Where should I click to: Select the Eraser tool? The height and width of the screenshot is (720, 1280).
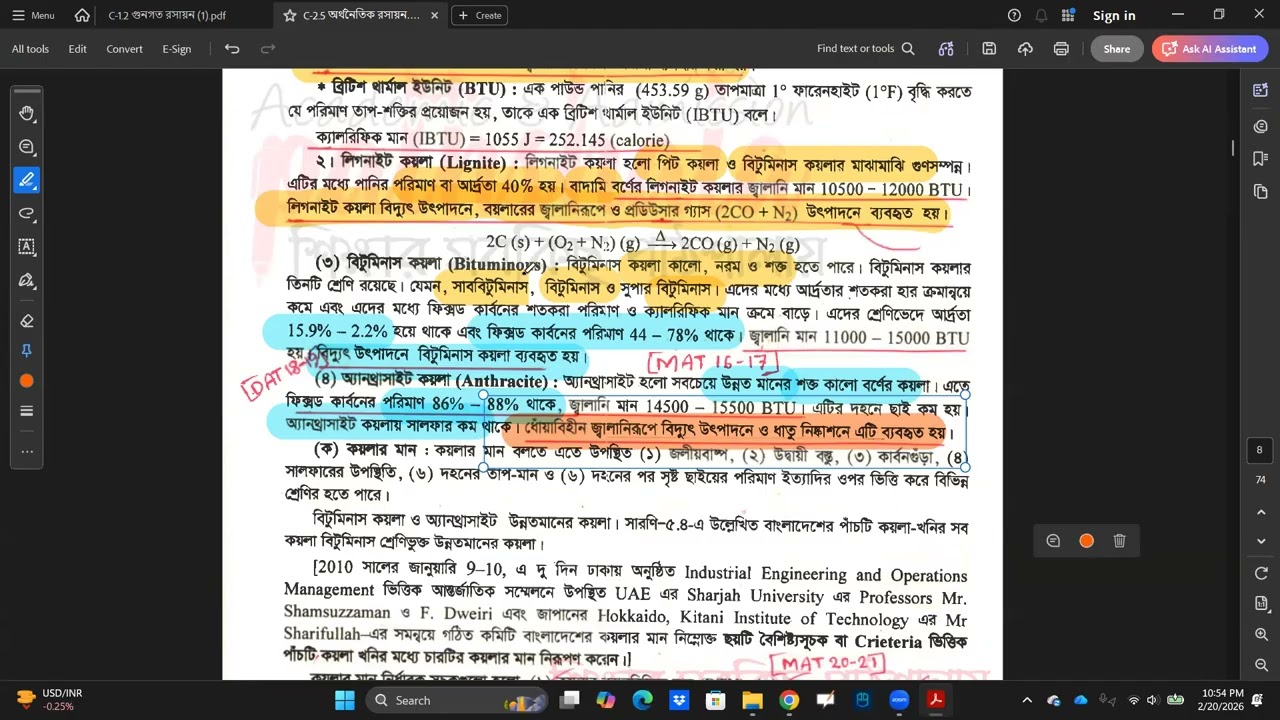(x=27, y=321)
